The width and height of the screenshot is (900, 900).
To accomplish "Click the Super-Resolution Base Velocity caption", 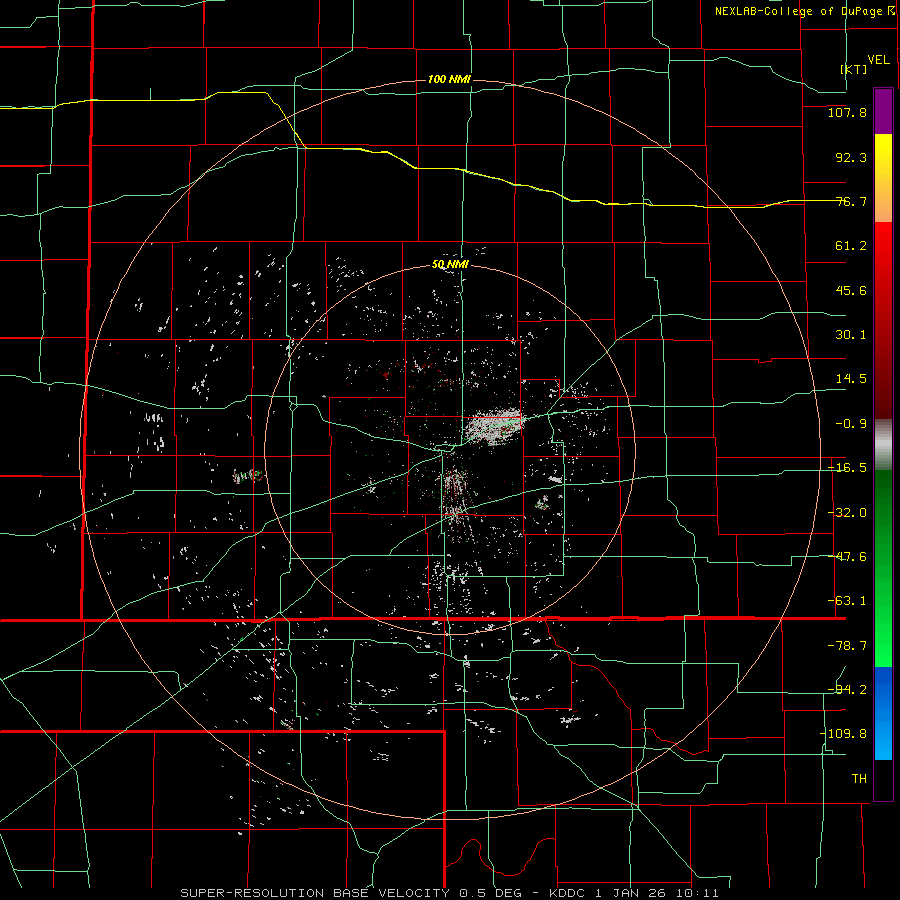I will point(449,893).
